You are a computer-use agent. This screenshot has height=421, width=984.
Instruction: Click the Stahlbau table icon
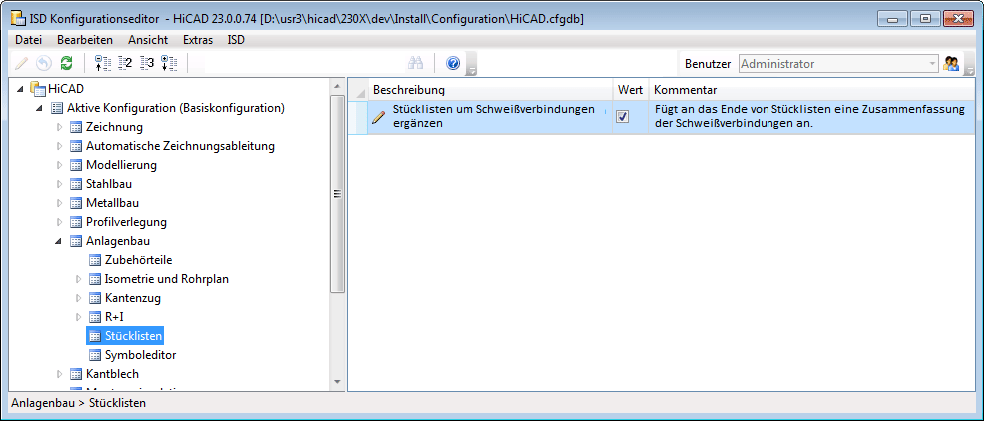pos(76,184)
